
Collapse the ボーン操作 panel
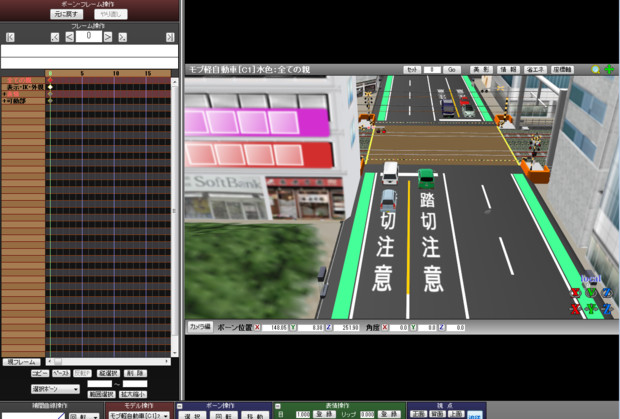click(x=180, y=406)
